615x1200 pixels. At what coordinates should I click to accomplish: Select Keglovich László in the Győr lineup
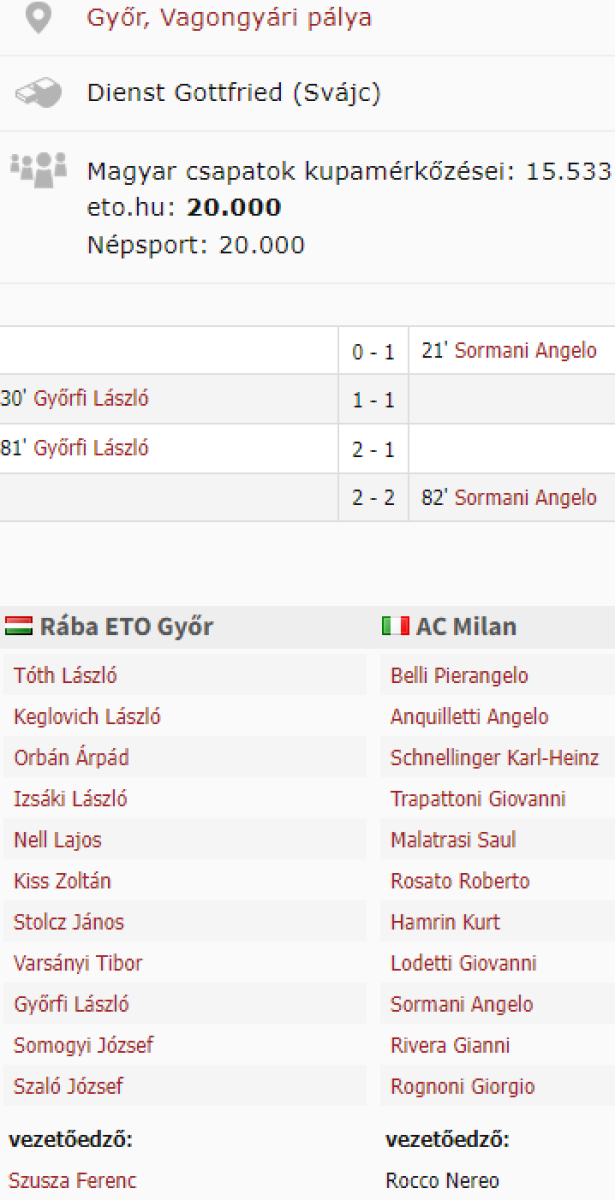click(x=87, y=717)
